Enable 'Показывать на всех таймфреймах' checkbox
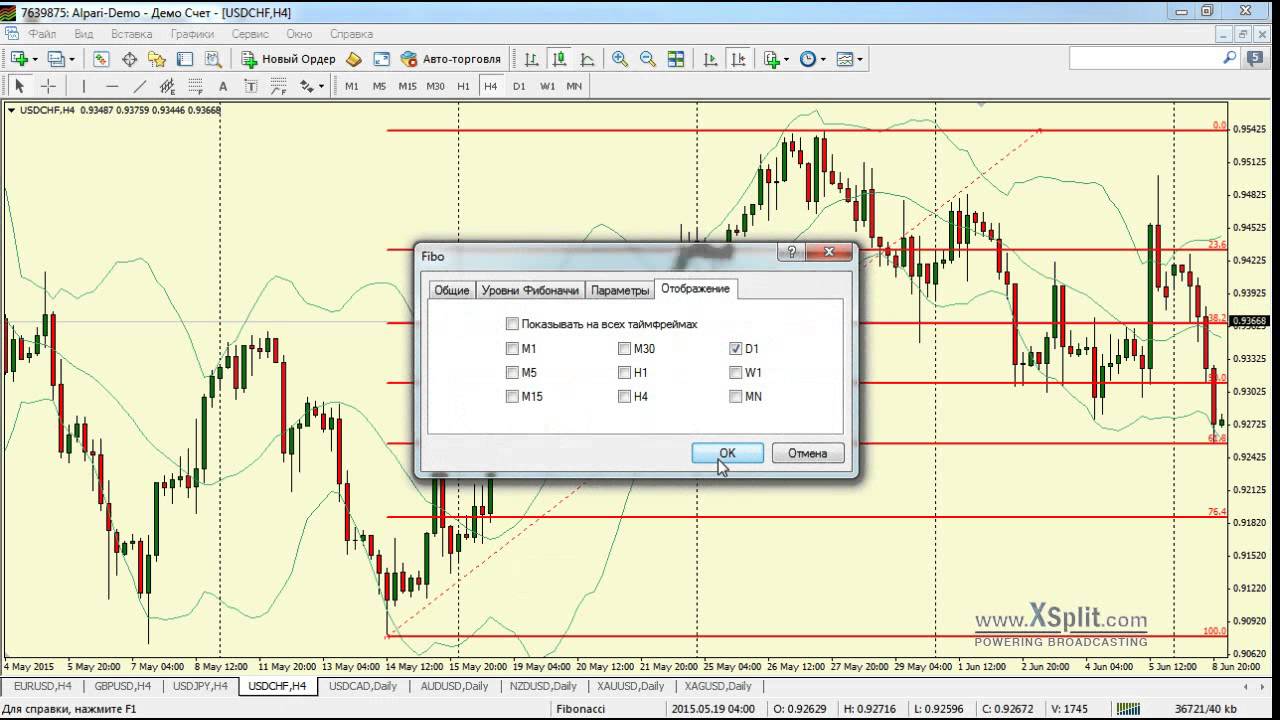 point(512,324)
